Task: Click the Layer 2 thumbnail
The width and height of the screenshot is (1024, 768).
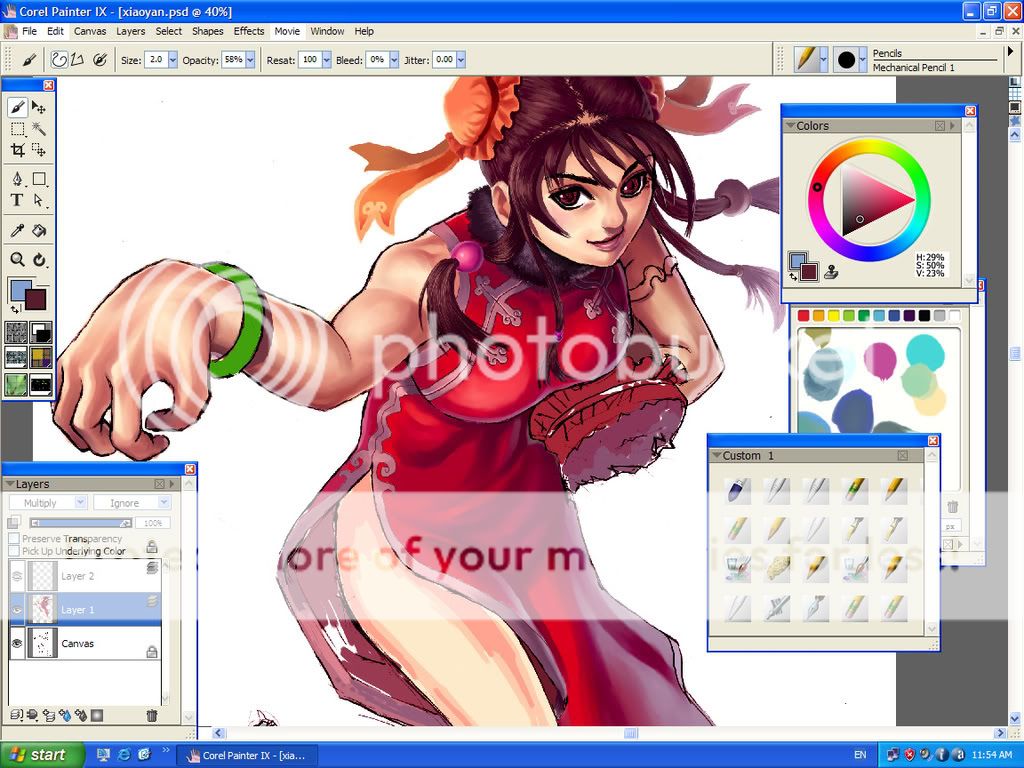Action: coord(44,576)
